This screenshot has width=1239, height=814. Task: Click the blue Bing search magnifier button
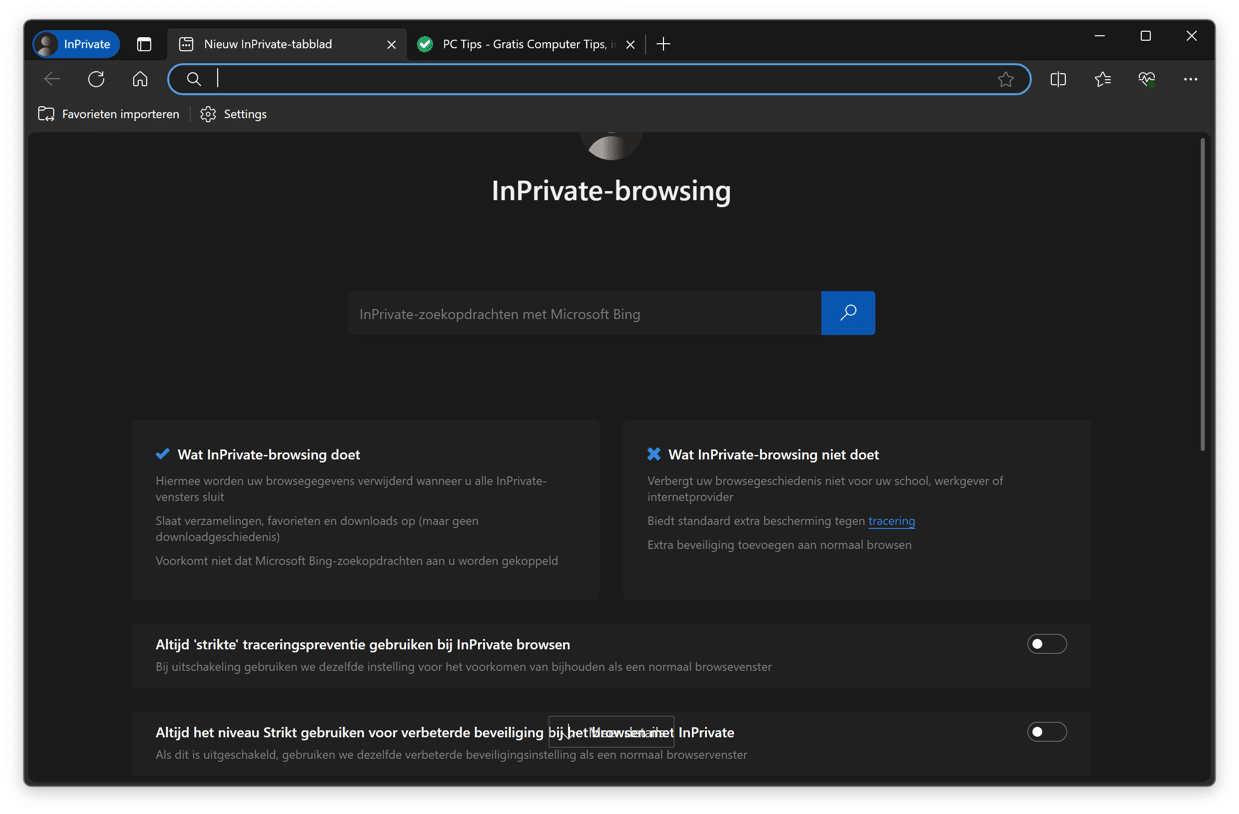tap(848, 313)
